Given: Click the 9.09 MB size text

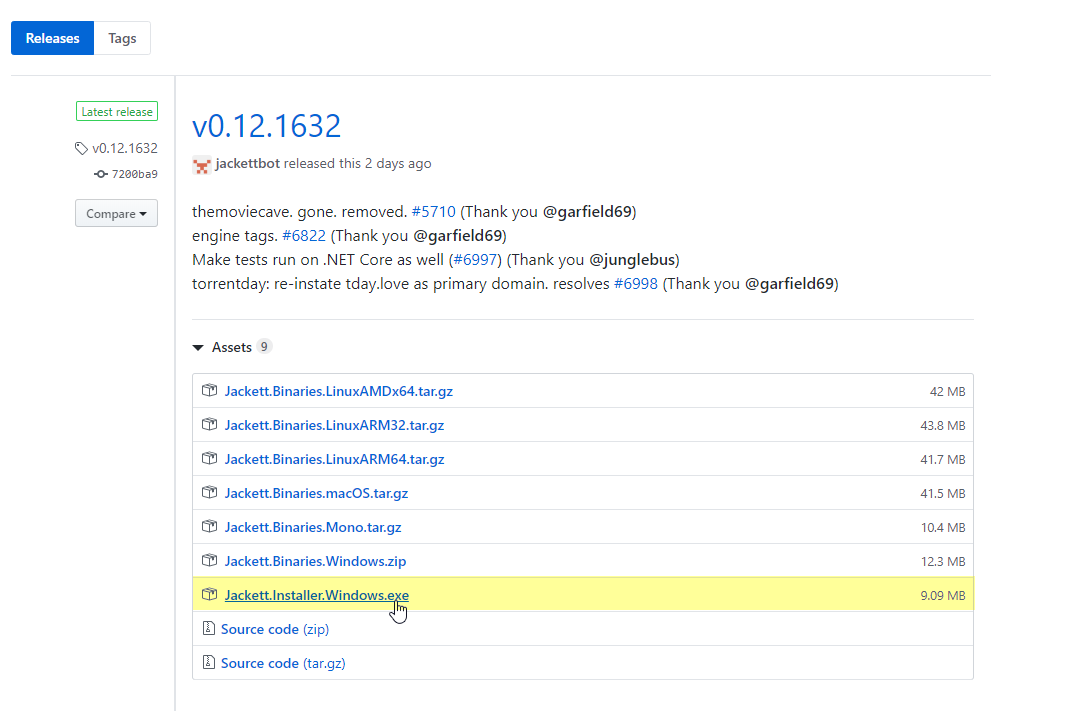Looking at the screenshot, I should tap(943, 596).
